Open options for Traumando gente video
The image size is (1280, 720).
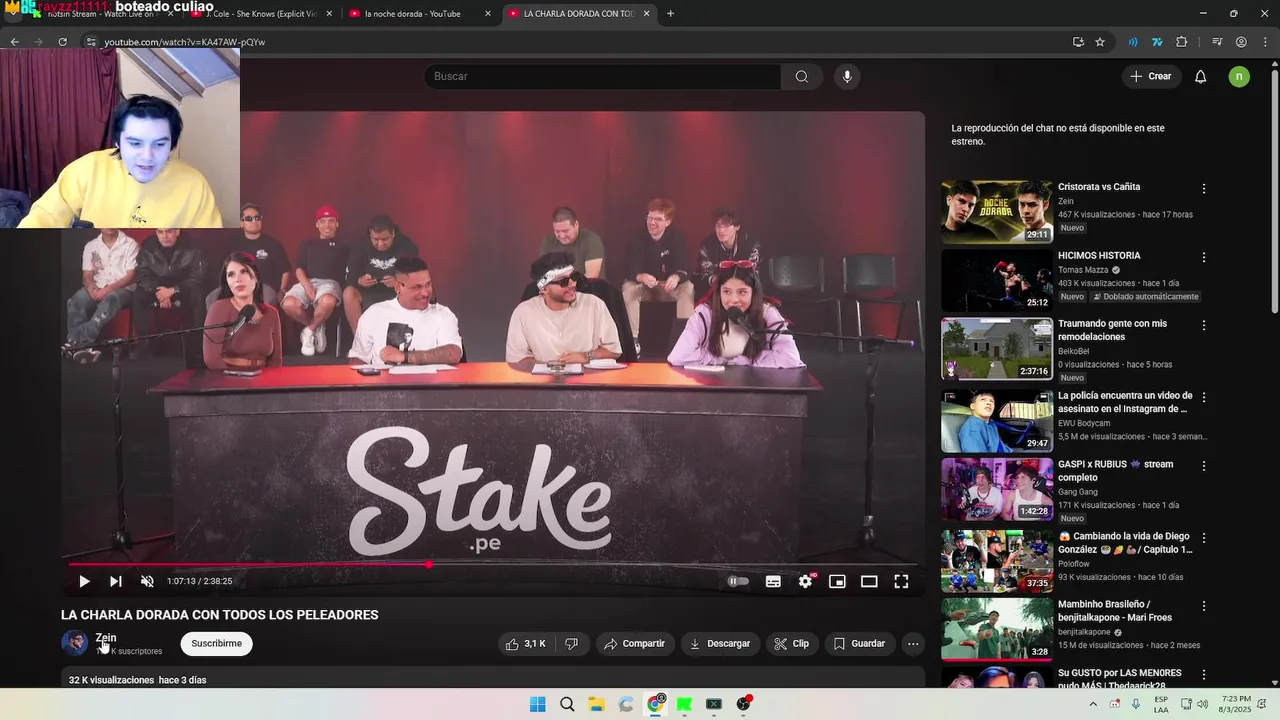(1204, 325)
